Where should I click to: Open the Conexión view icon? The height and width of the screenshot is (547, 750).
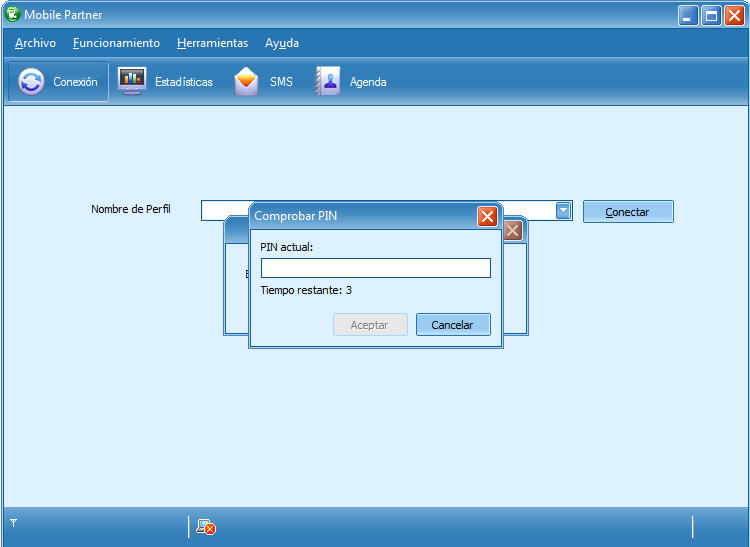pos(32,82)
